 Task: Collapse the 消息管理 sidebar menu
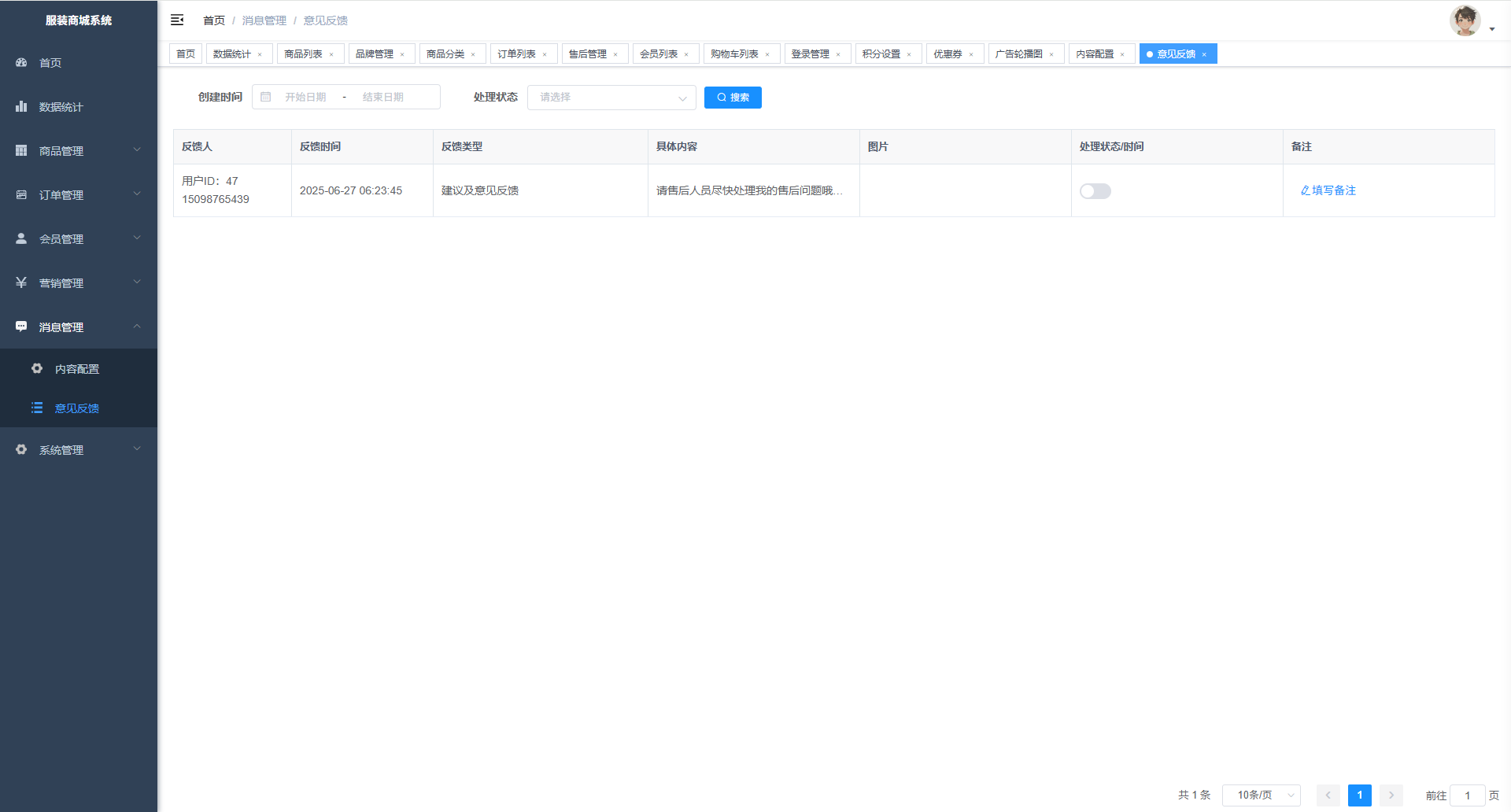click(79, 327)
